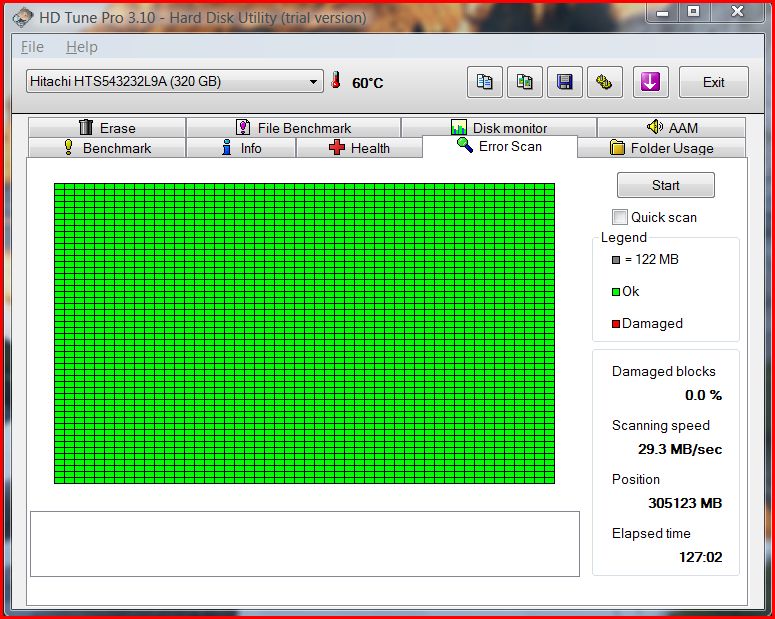Open the options gear toolbar icon
This screenshot has height=619, width=775.
pos(604,82)
